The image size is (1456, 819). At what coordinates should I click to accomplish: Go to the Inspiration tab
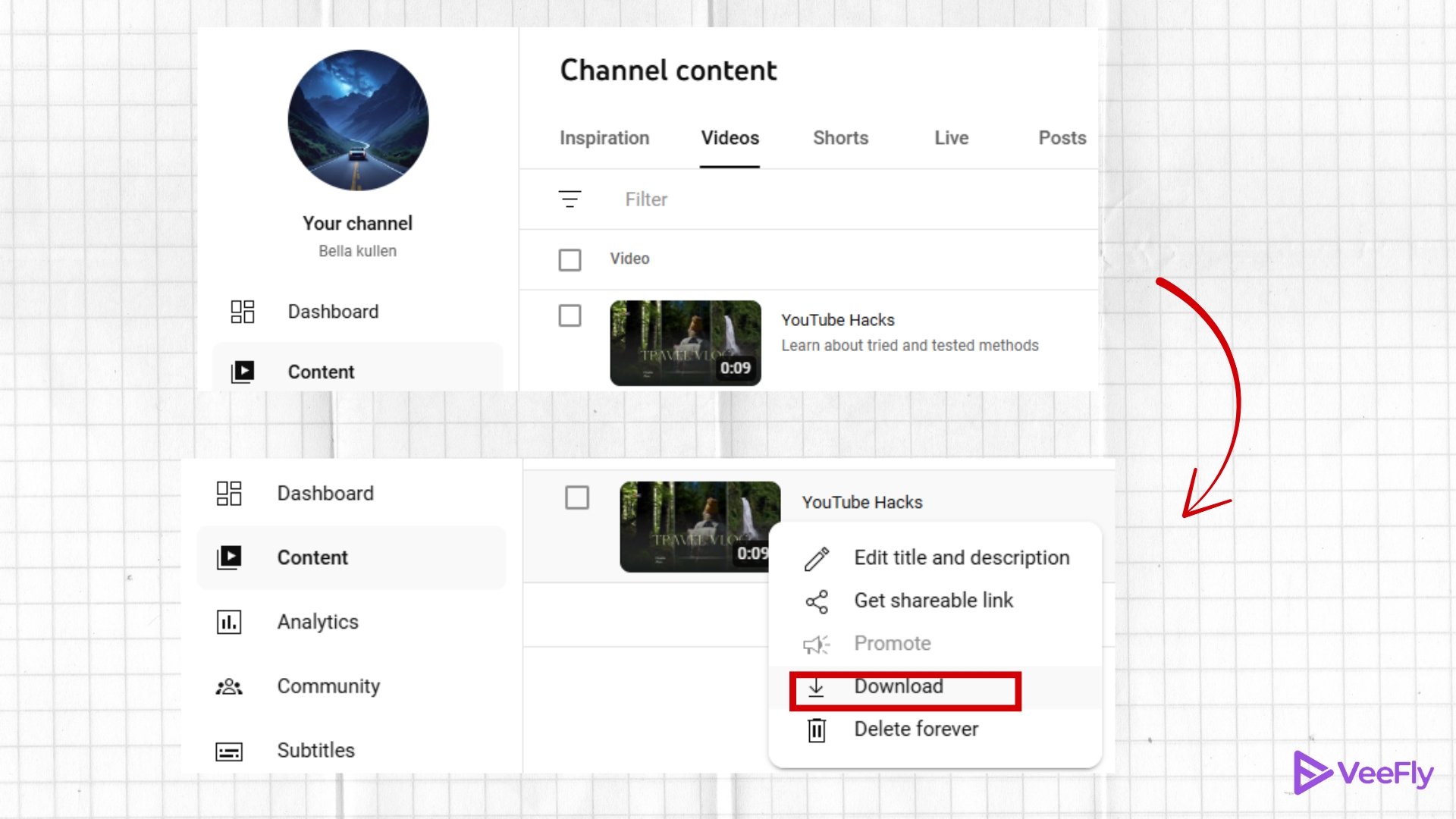[604, 138]
